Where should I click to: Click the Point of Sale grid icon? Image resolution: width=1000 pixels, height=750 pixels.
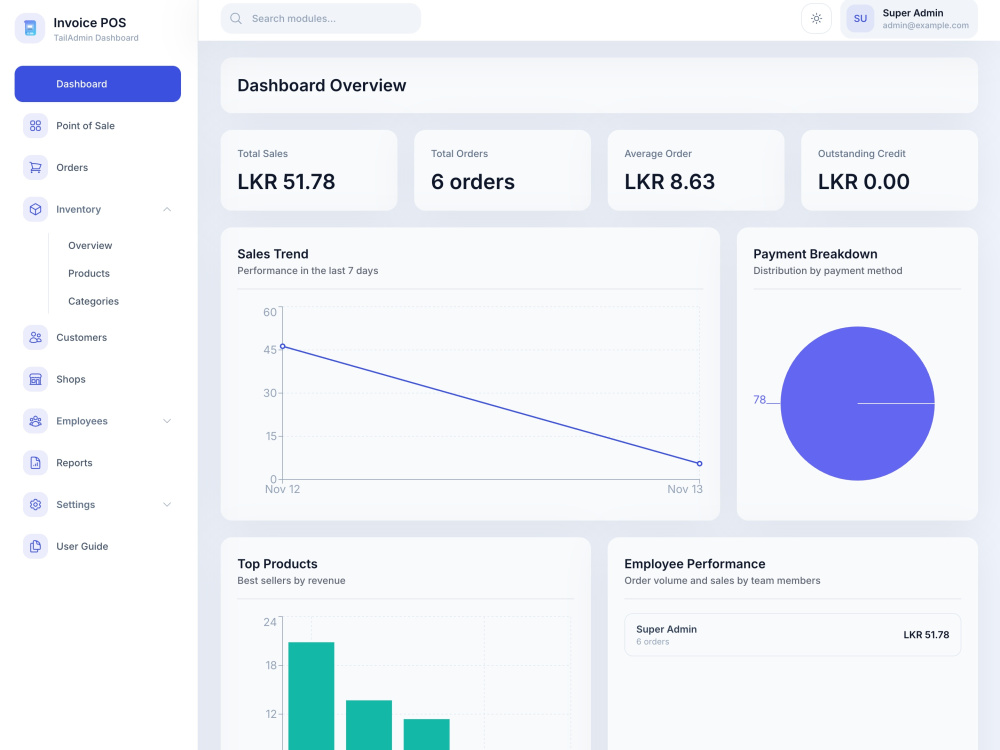tap(36, 126)
